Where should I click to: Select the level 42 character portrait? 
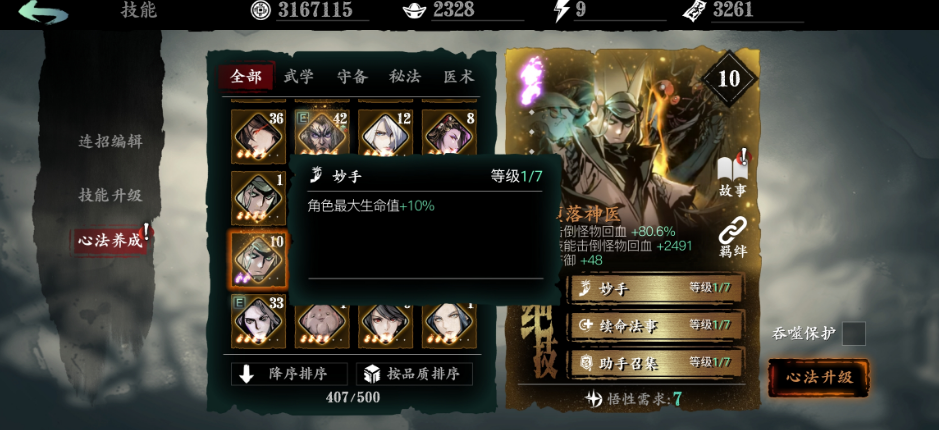tap(322, 136)
